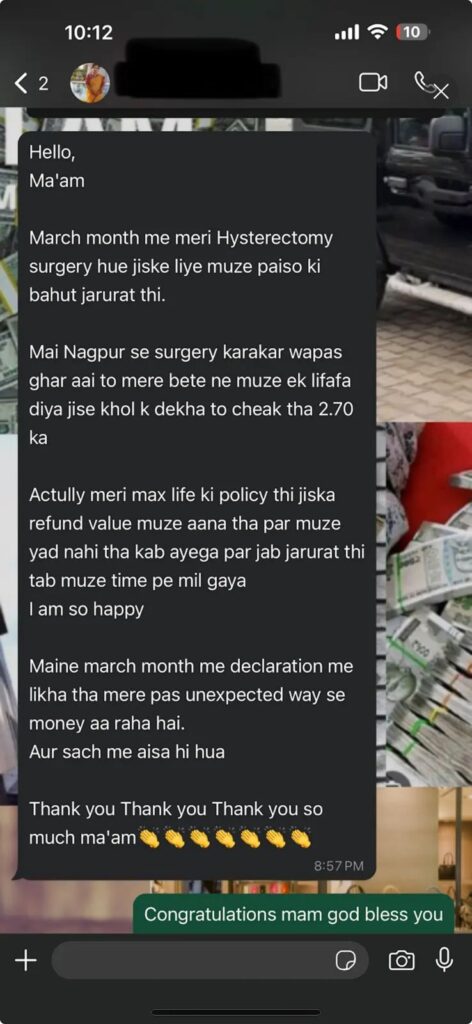Tap the battery level indicator showing 10

pos(411,32)
